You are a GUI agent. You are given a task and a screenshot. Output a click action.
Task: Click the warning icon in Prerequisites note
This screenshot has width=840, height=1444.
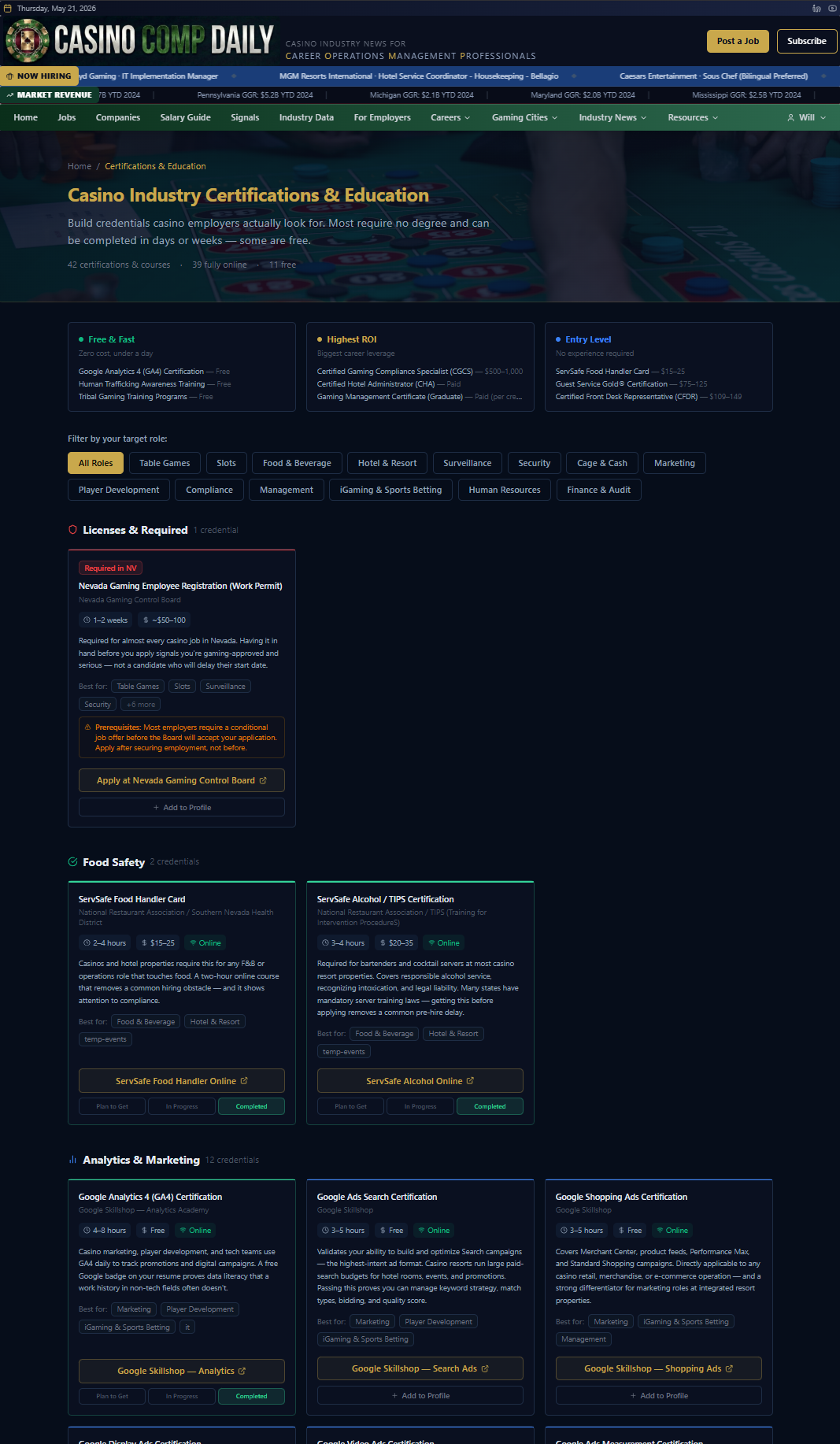(87, 728)
